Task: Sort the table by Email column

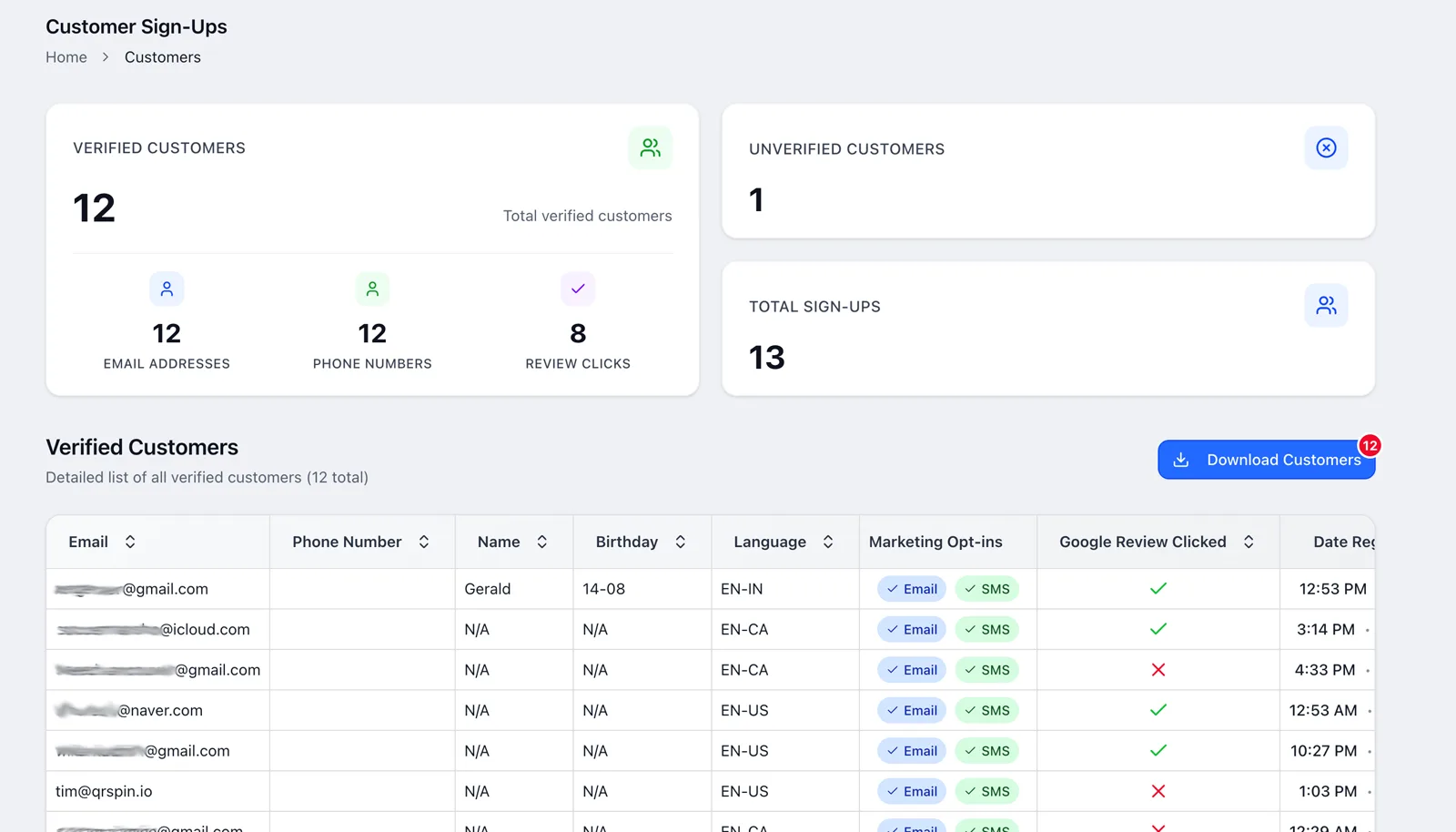Action: point(130,542)
